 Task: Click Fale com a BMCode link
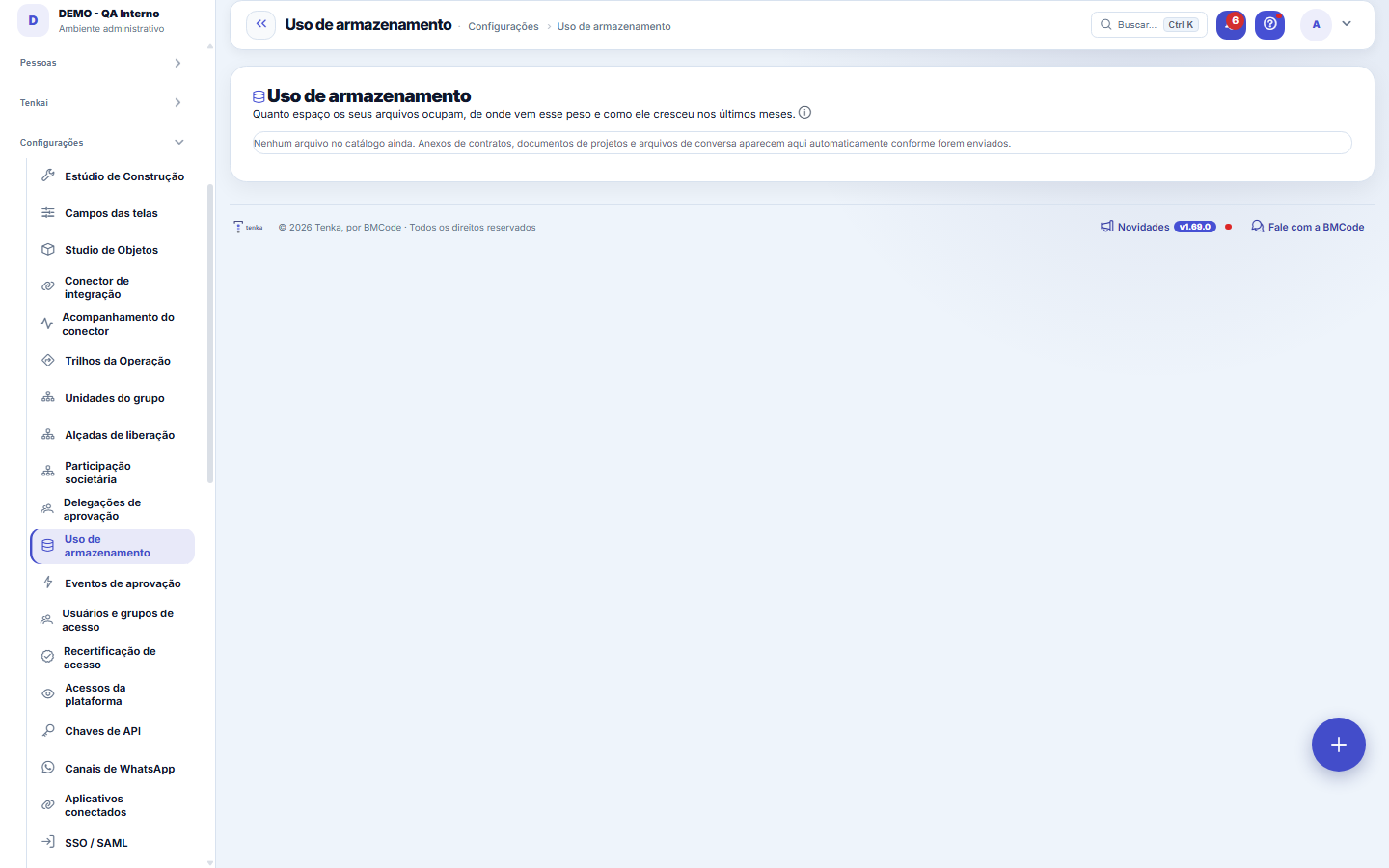[1308, 227]
